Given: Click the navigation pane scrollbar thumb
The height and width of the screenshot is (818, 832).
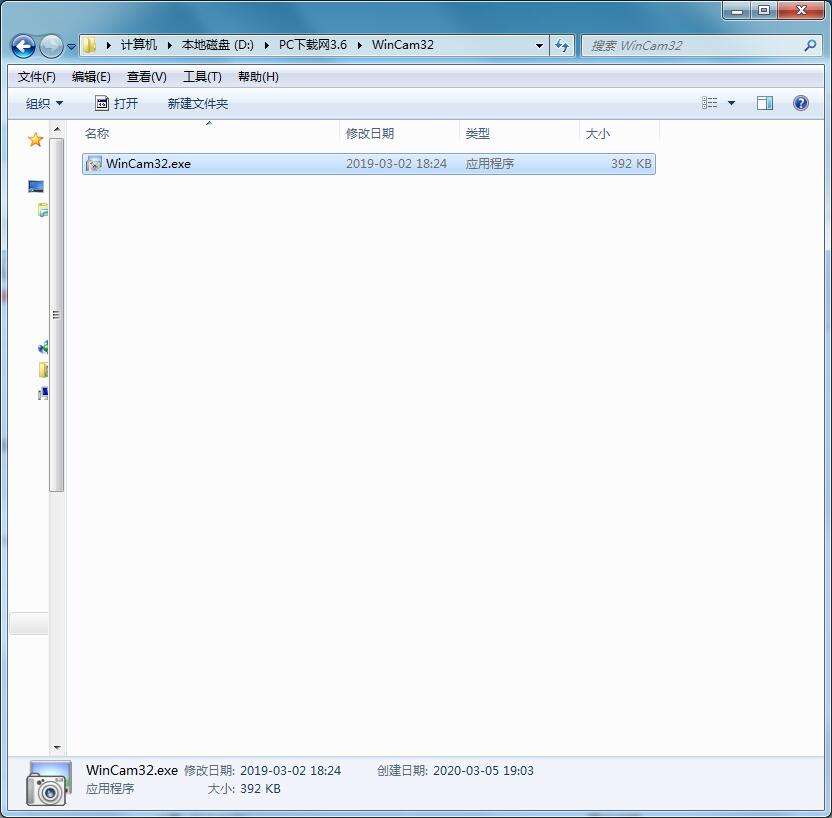Looking at the screenshot, I should [57, 315].
